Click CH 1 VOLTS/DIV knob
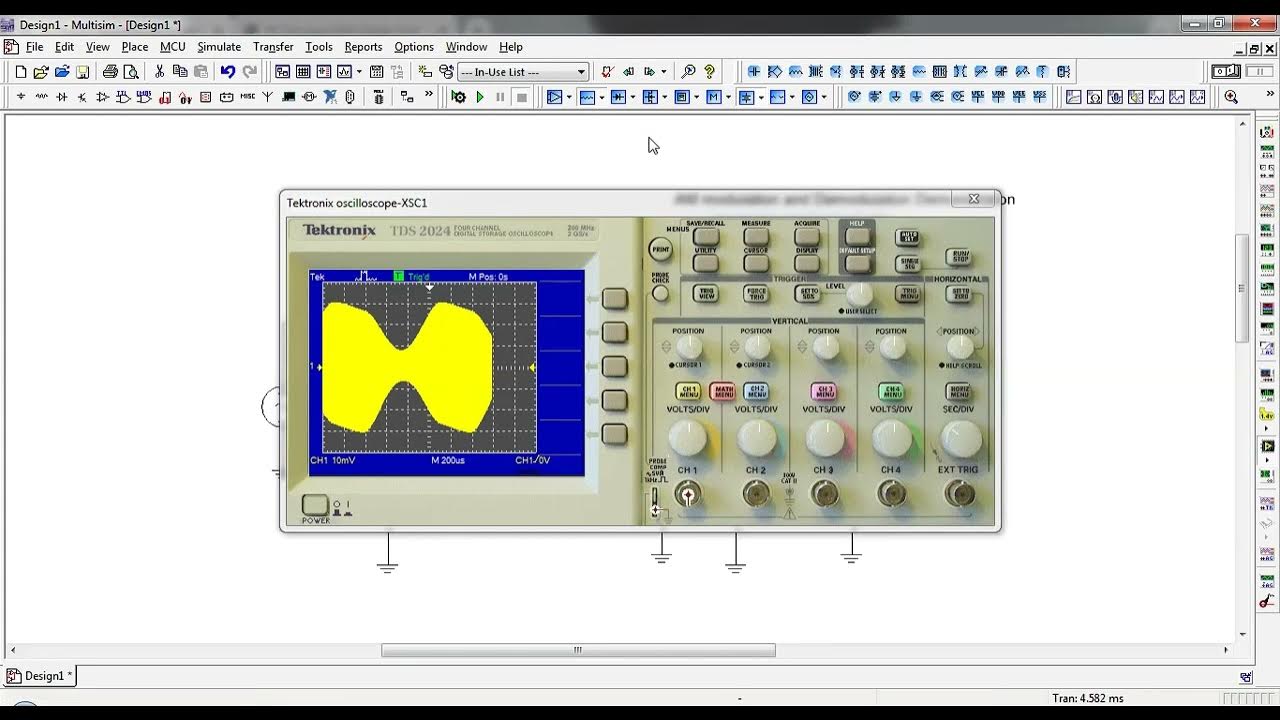Image resolution: width=1280 pixels, height=720 pixels. tap(688, 439)
